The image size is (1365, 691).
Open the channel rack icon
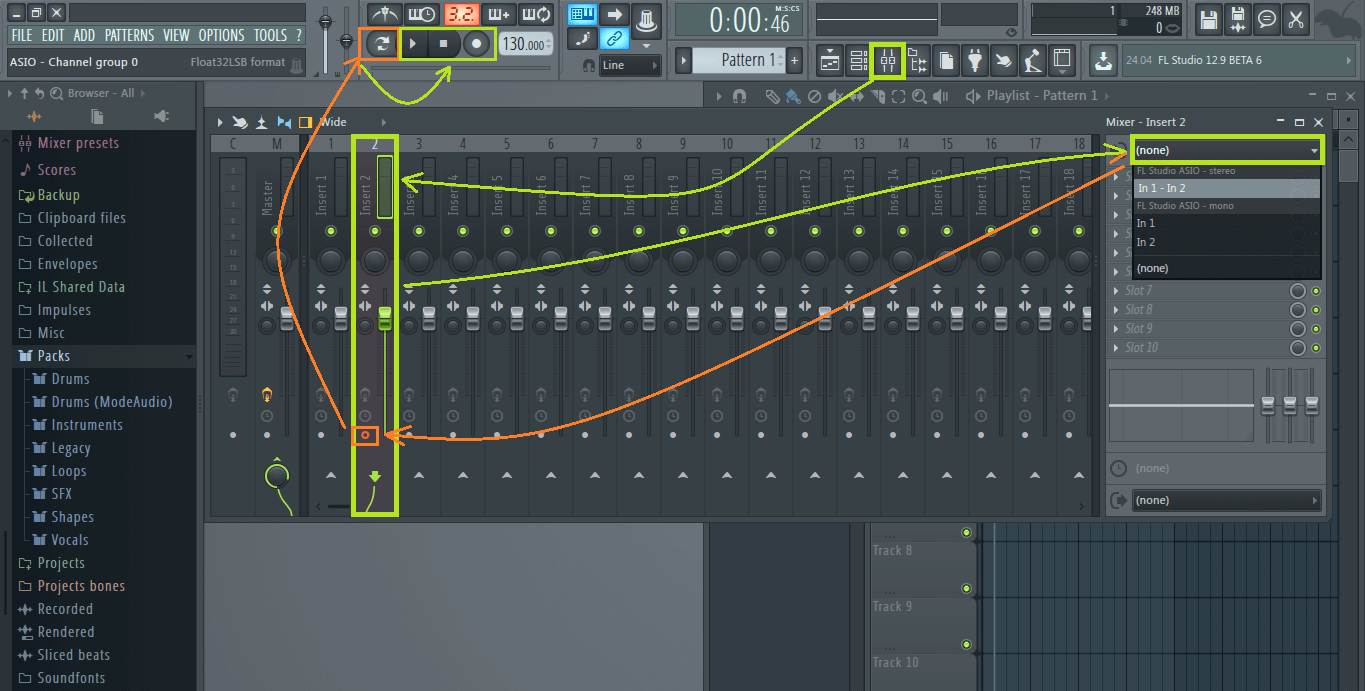(x=859, y=61)
